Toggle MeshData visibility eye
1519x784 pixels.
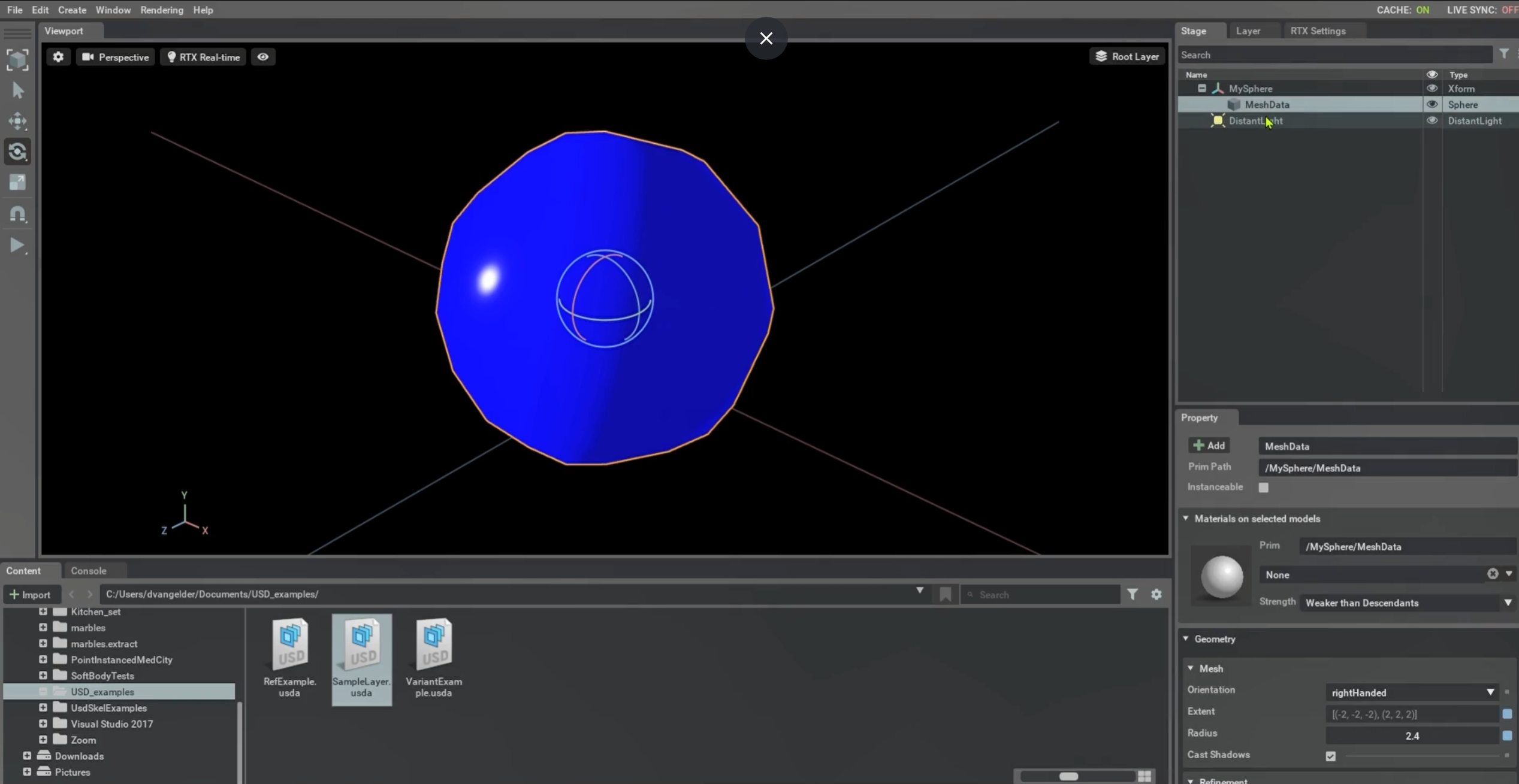pos(1432,104)
